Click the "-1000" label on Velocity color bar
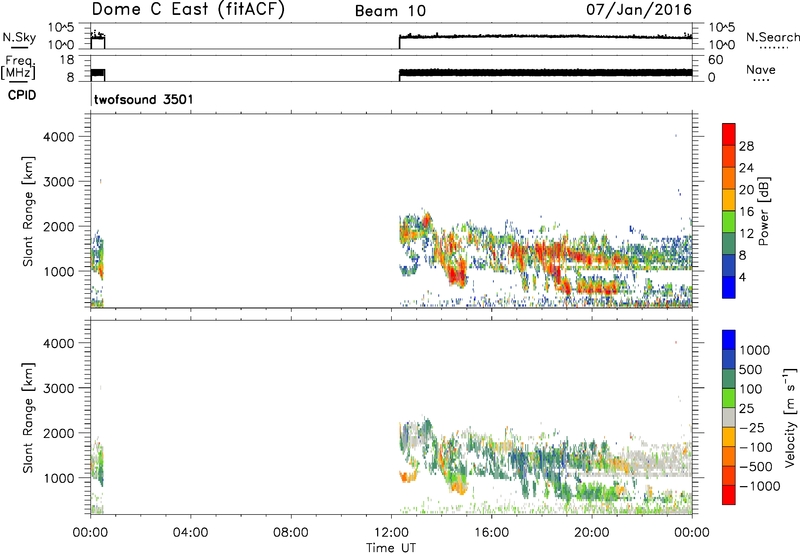This screenshot has width=800, height=554. point(759,486)
